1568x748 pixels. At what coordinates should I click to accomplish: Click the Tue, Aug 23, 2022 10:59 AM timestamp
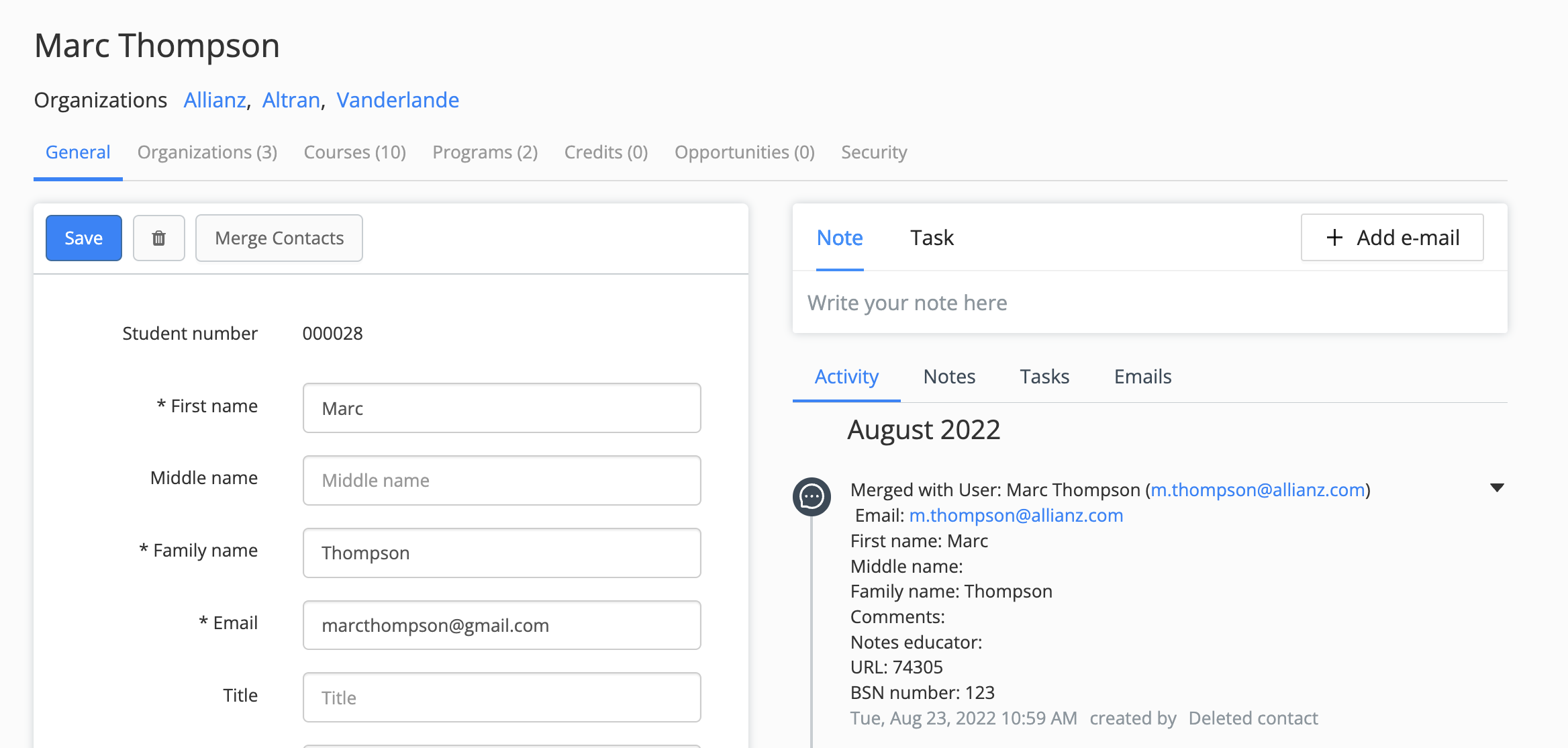pyautogui.click(x=964, y=718)
